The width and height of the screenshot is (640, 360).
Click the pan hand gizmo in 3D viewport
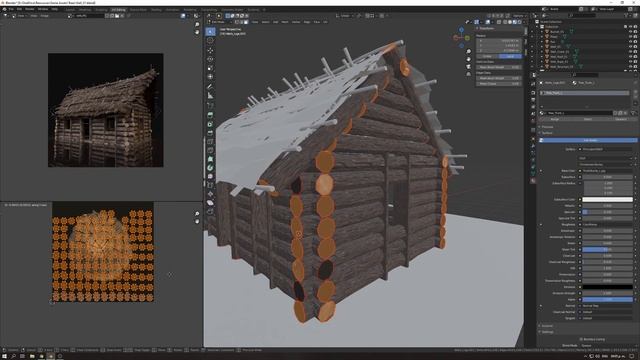tap(468, 59)
